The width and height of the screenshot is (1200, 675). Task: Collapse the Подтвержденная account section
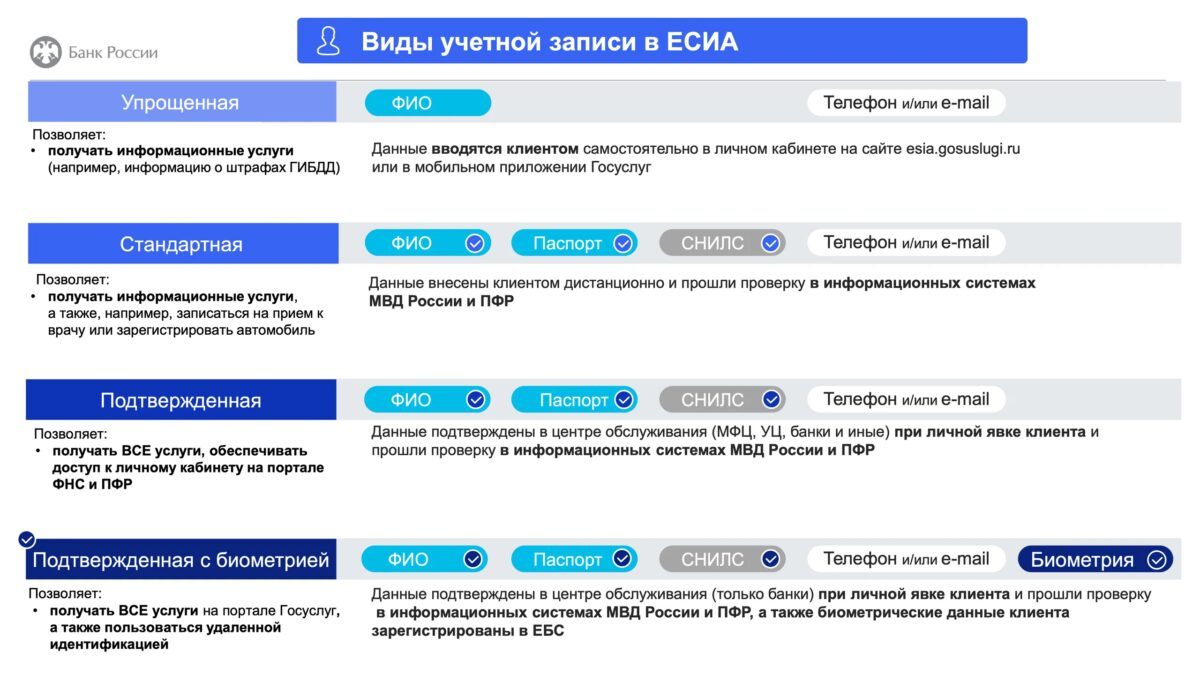click(x=182, y=399)
